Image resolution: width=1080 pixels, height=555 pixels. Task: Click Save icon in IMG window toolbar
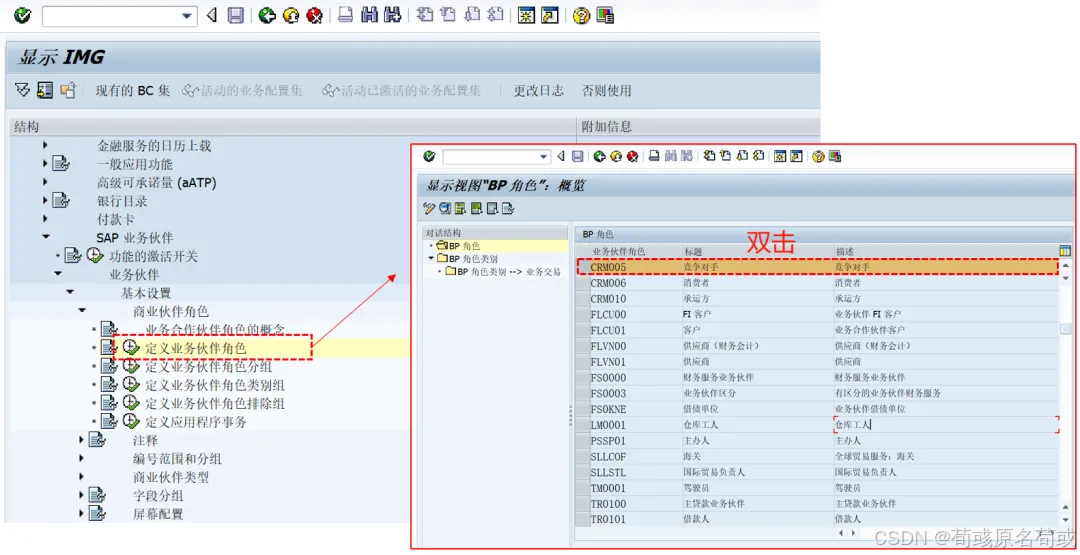(x=236, y=15)
